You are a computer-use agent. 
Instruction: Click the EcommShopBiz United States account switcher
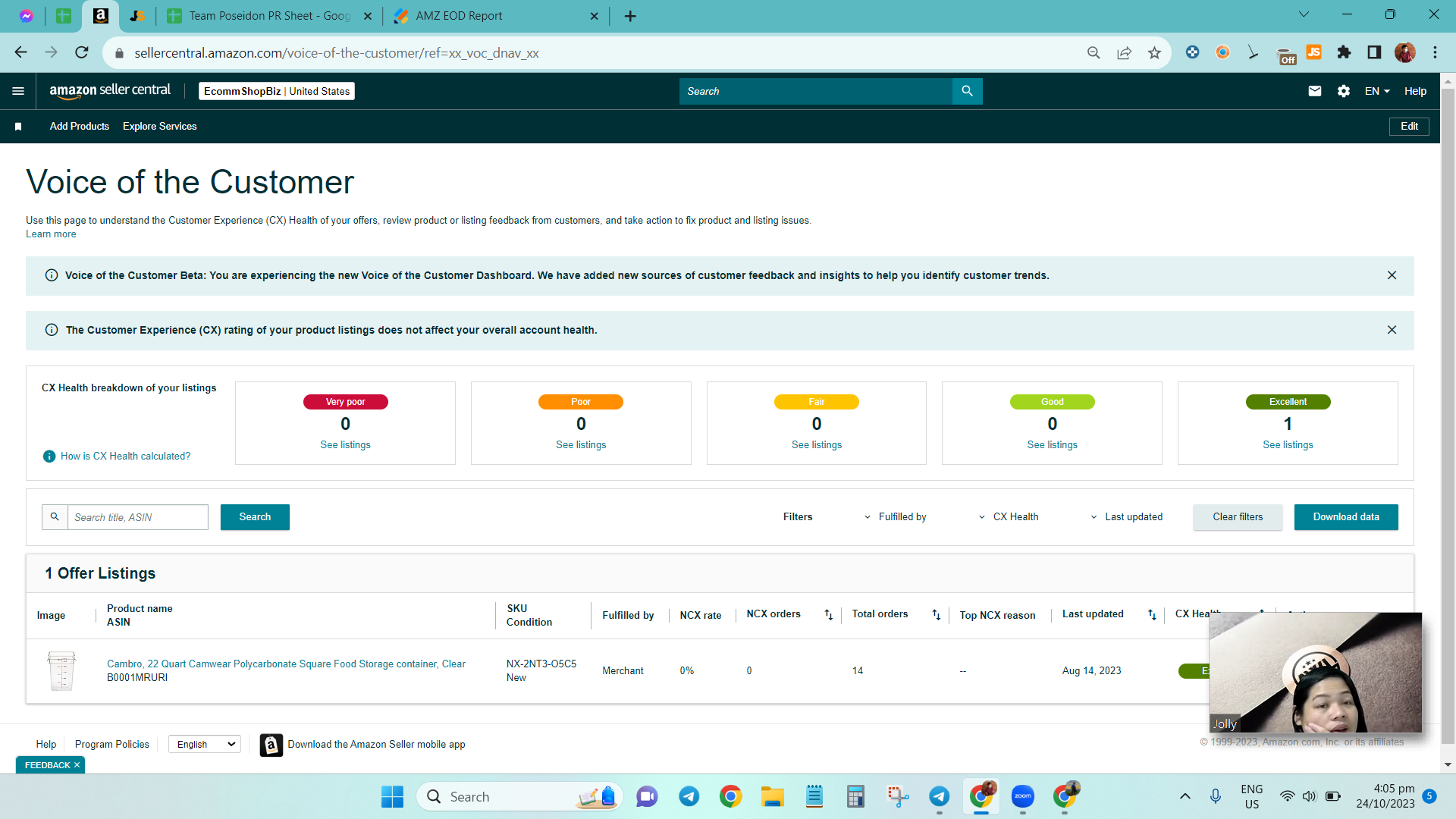pyautogui.click(x=277, y=91)
